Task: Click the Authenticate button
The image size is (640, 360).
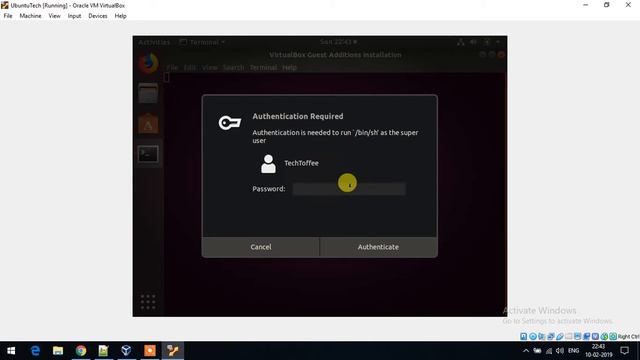Action: pos(378,247)
